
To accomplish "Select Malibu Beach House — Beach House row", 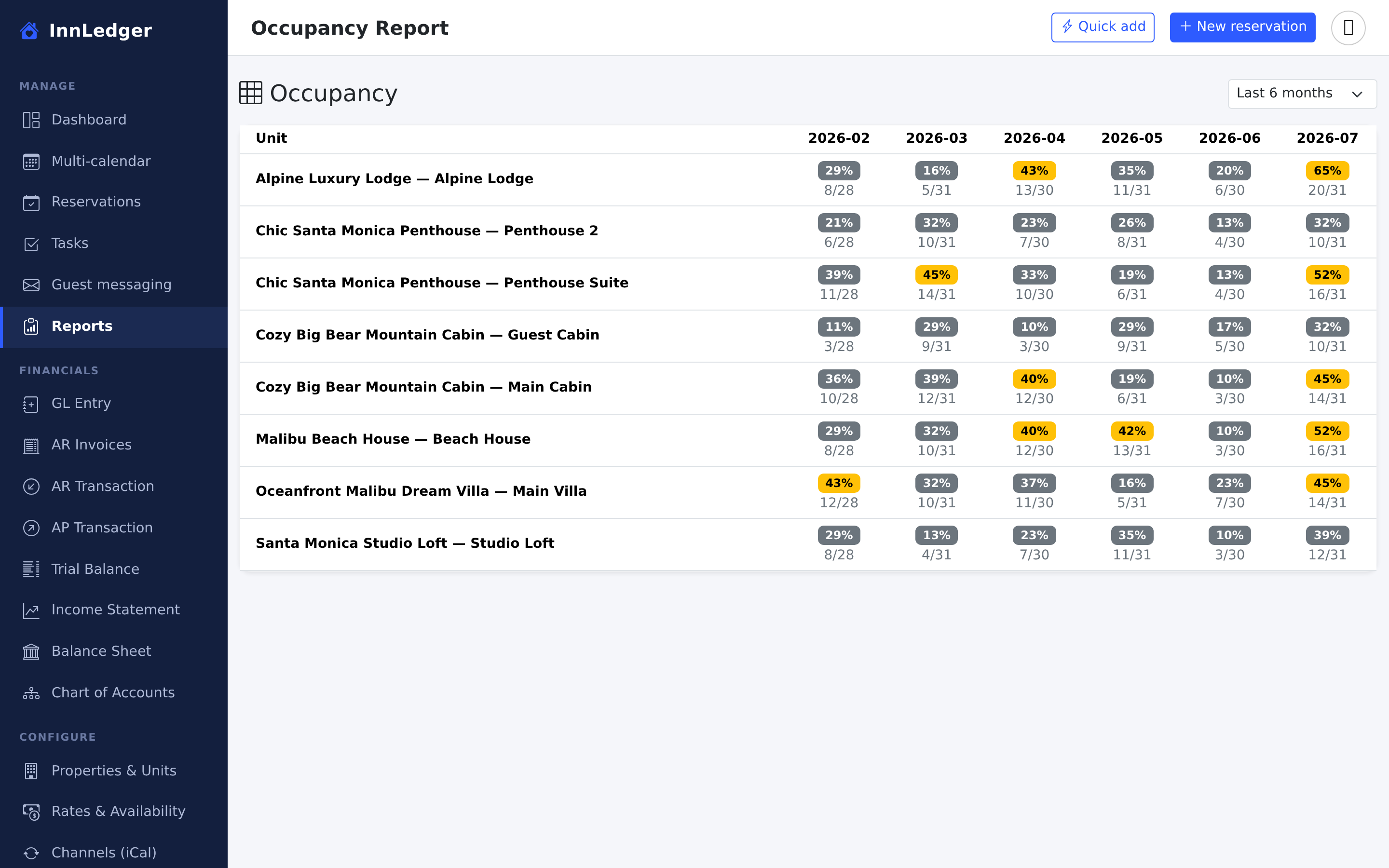I will pos(807,440).
